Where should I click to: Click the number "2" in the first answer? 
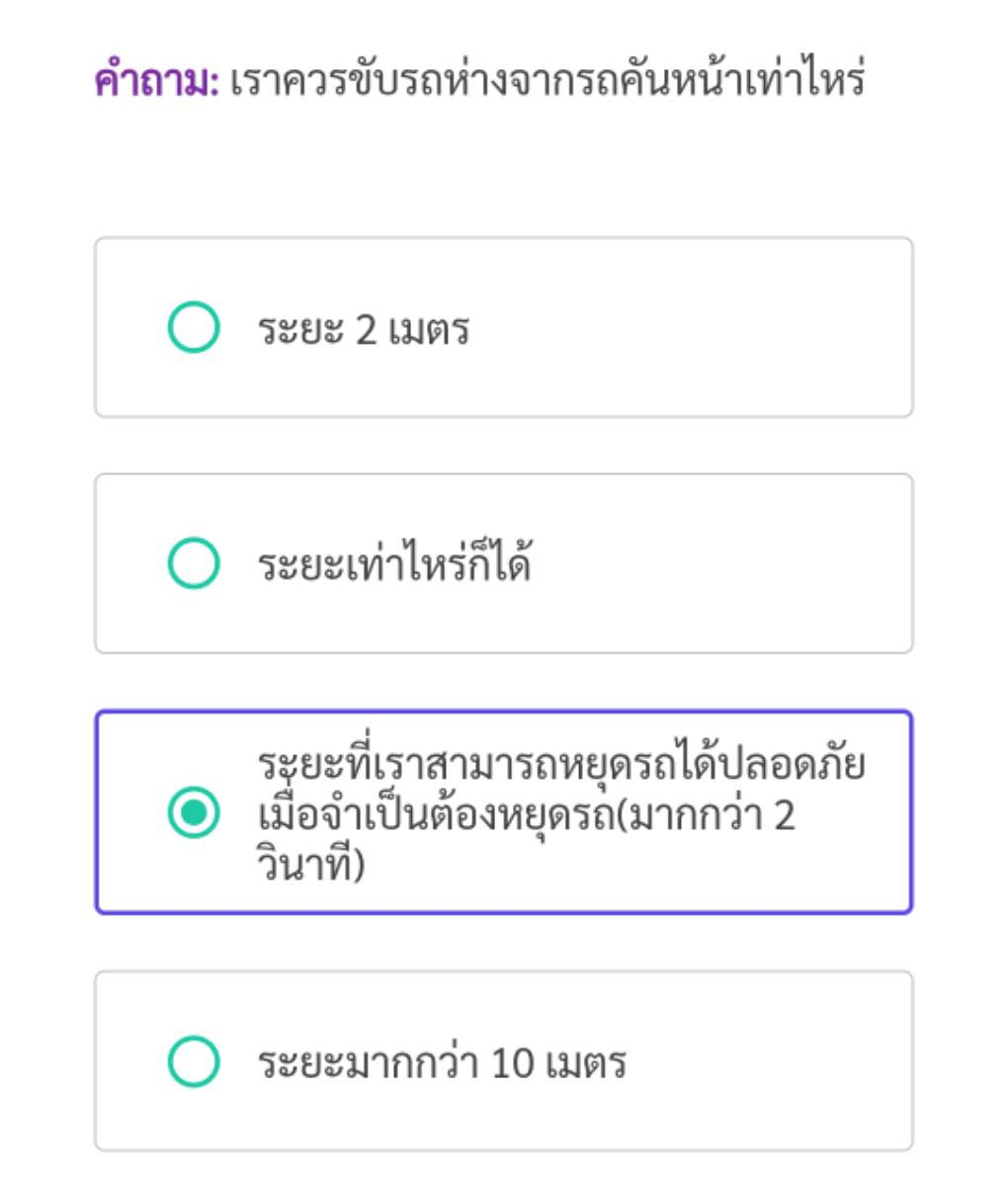[366, 330]
